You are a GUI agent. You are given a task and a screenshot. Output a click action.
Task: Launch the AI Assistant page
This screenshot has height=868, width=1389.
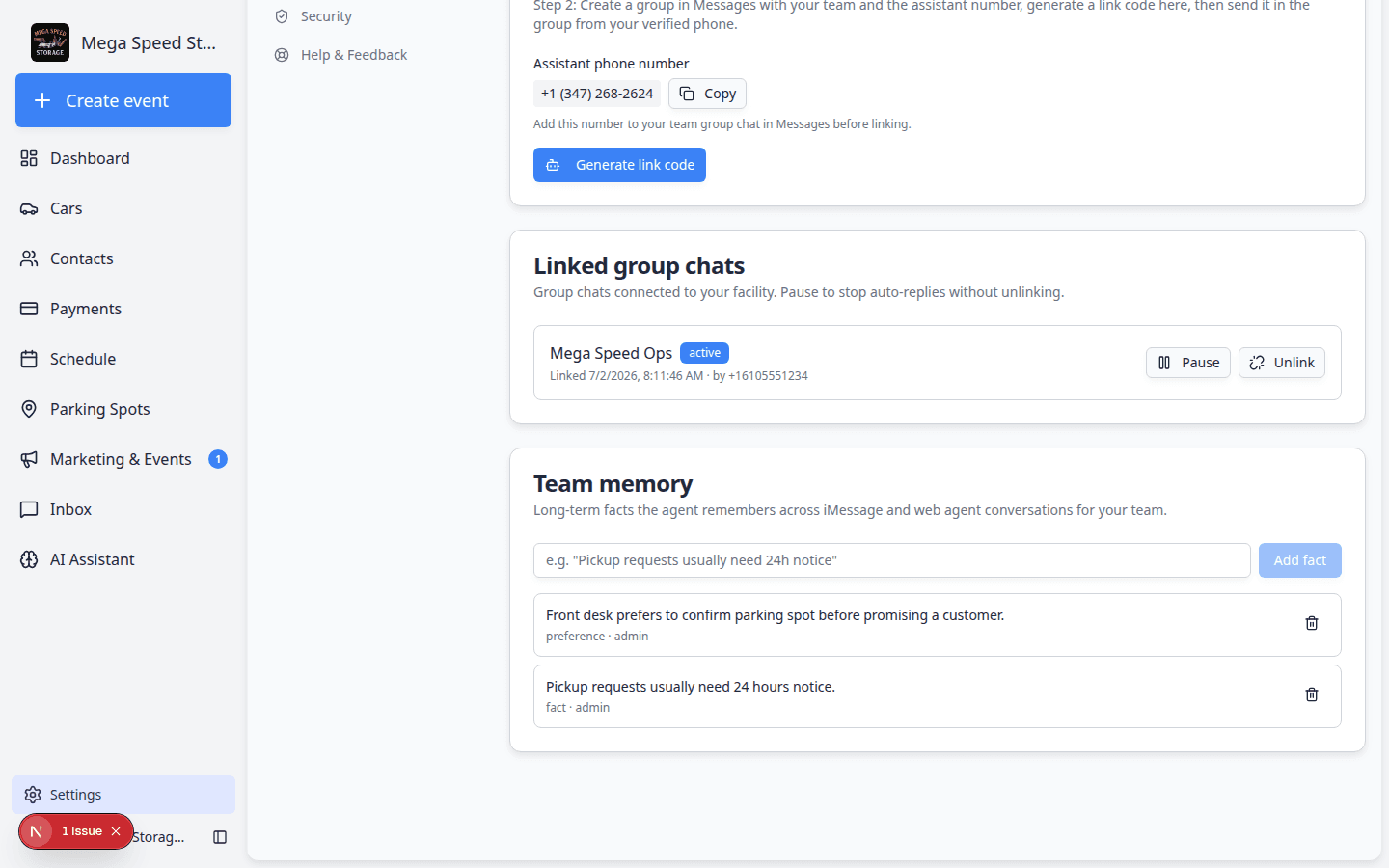coord(123,559)
